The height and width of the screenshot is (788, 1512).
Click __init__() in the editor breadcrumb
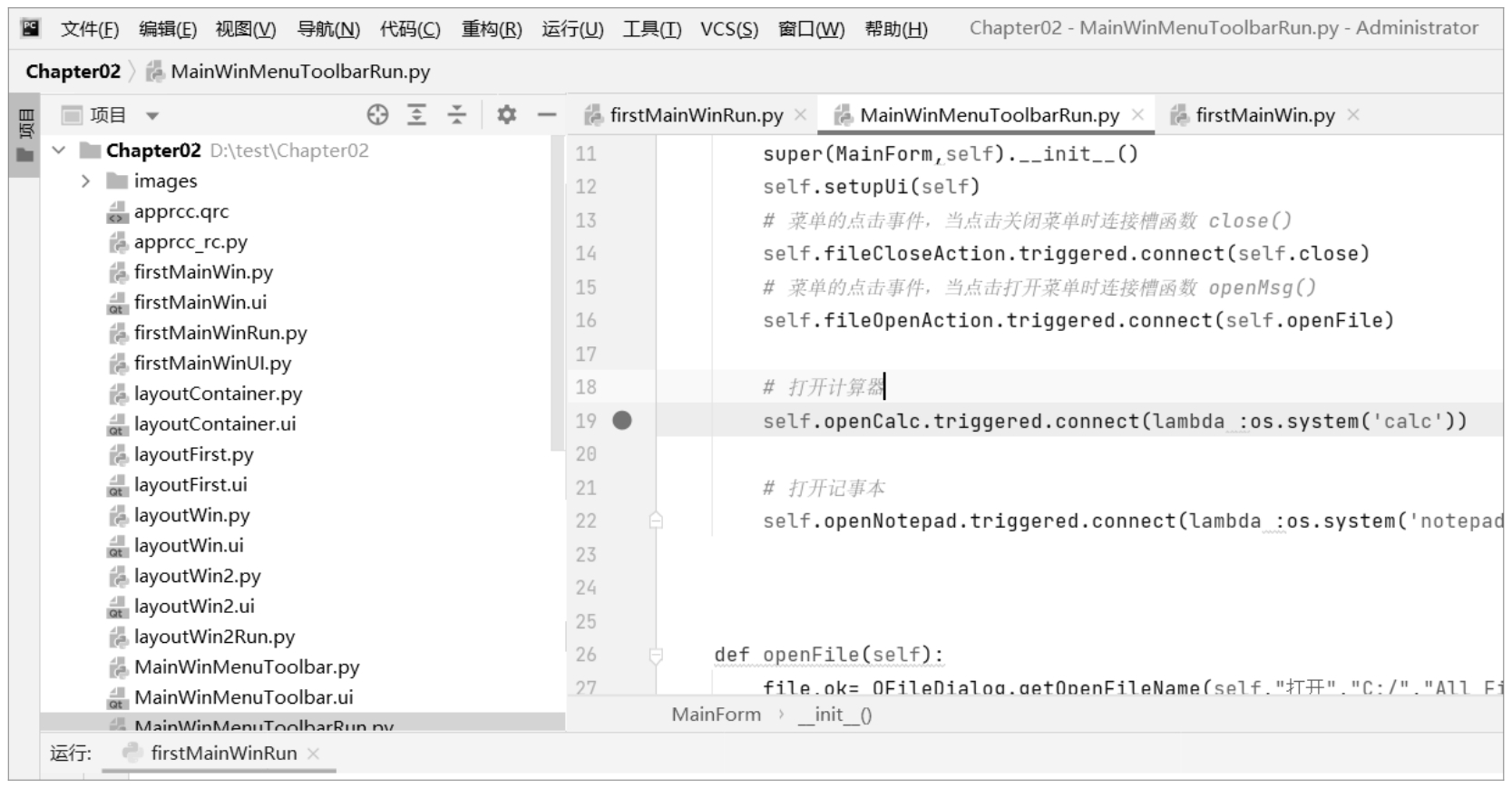click(x=834, y=715)
